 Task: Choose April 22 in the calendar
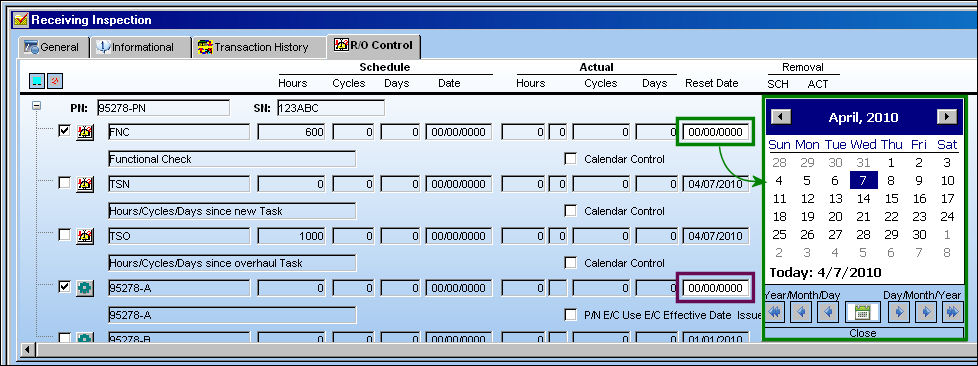[x=891, y=217]
